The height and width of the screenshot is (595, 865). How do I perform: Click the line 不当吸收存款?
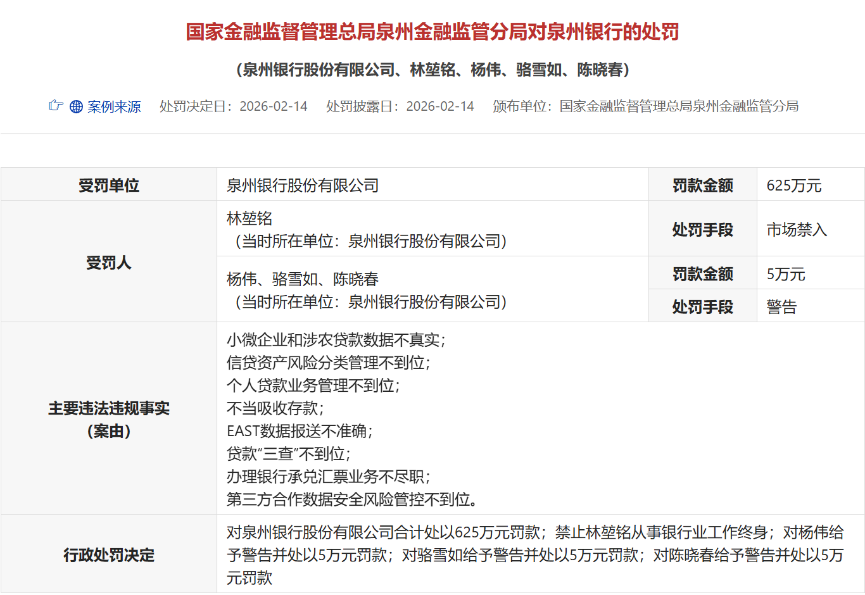point(275,408)
